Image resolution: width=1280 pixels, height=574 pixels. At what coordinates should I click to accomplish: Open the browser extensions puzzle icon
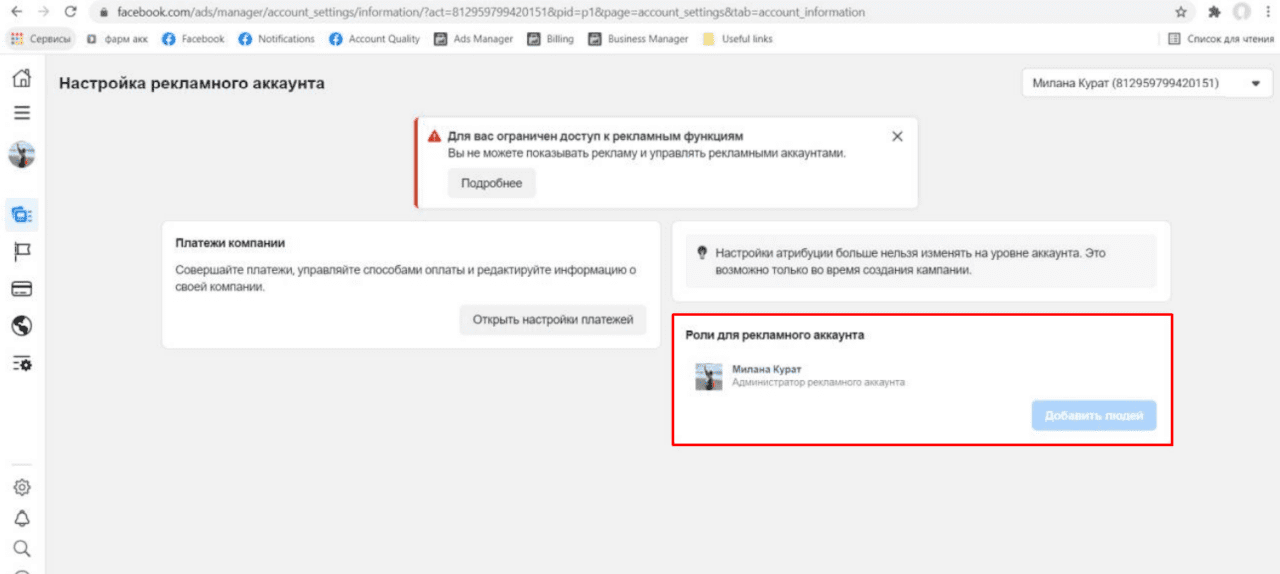[1214, 12]
